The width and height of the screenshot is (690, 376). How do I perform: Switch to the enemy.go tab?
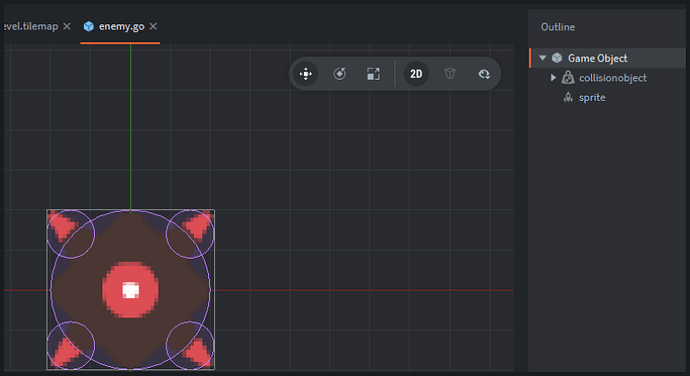click(x=121, y=26)
